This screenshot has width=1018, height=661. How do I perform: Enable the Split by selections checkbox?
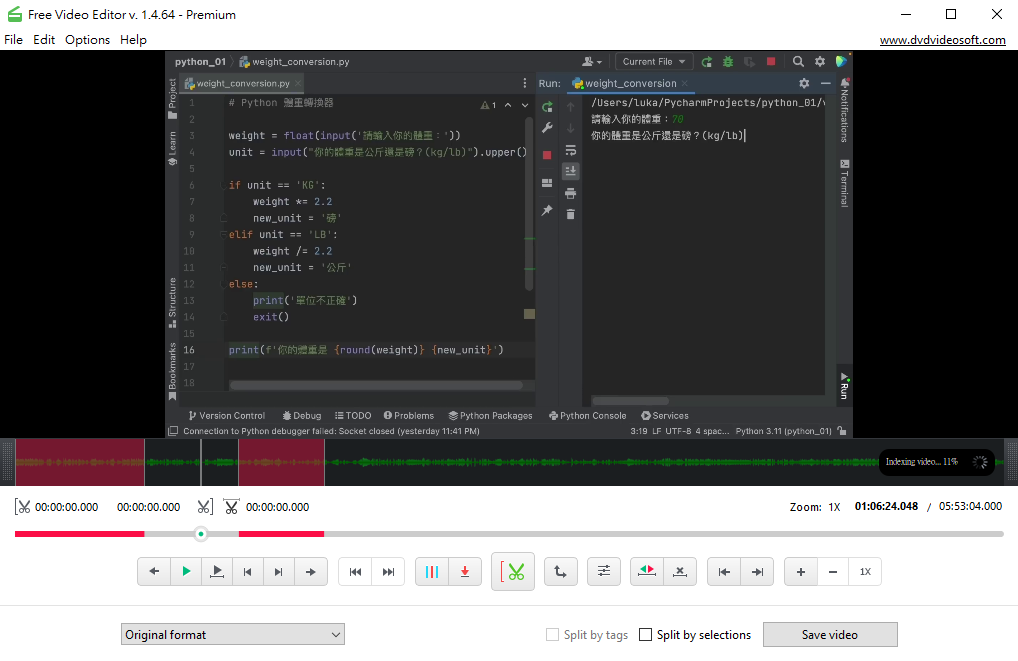[x=646, y=635]
